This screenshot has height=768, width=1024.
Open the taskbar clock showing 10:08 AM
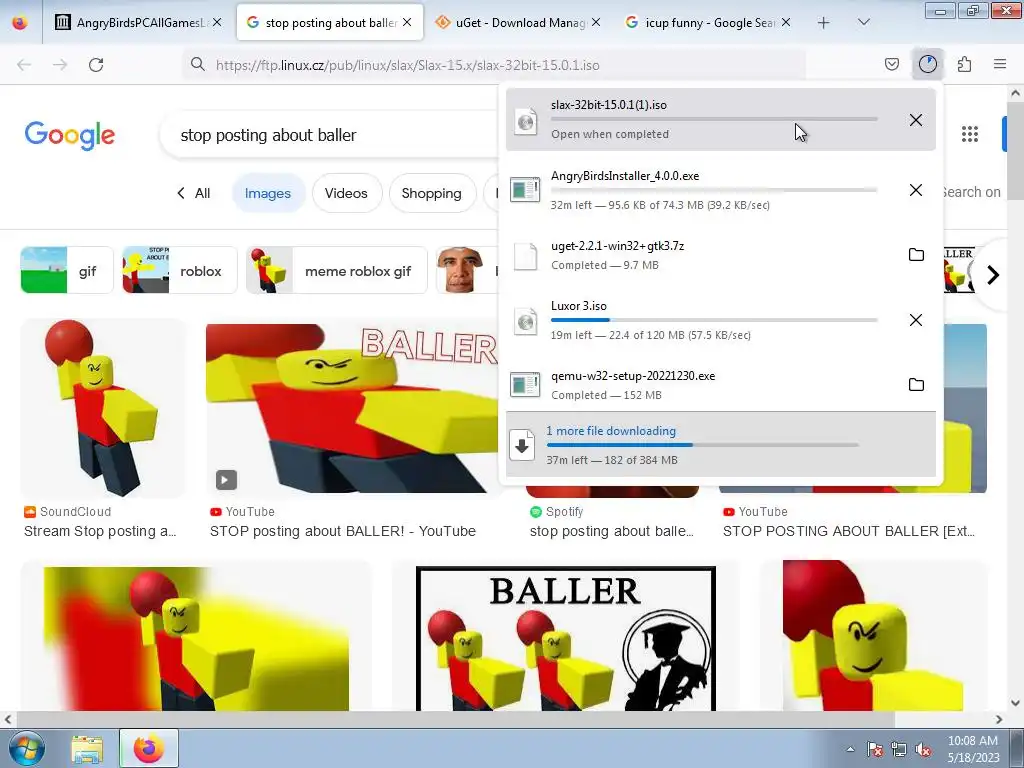973,749
